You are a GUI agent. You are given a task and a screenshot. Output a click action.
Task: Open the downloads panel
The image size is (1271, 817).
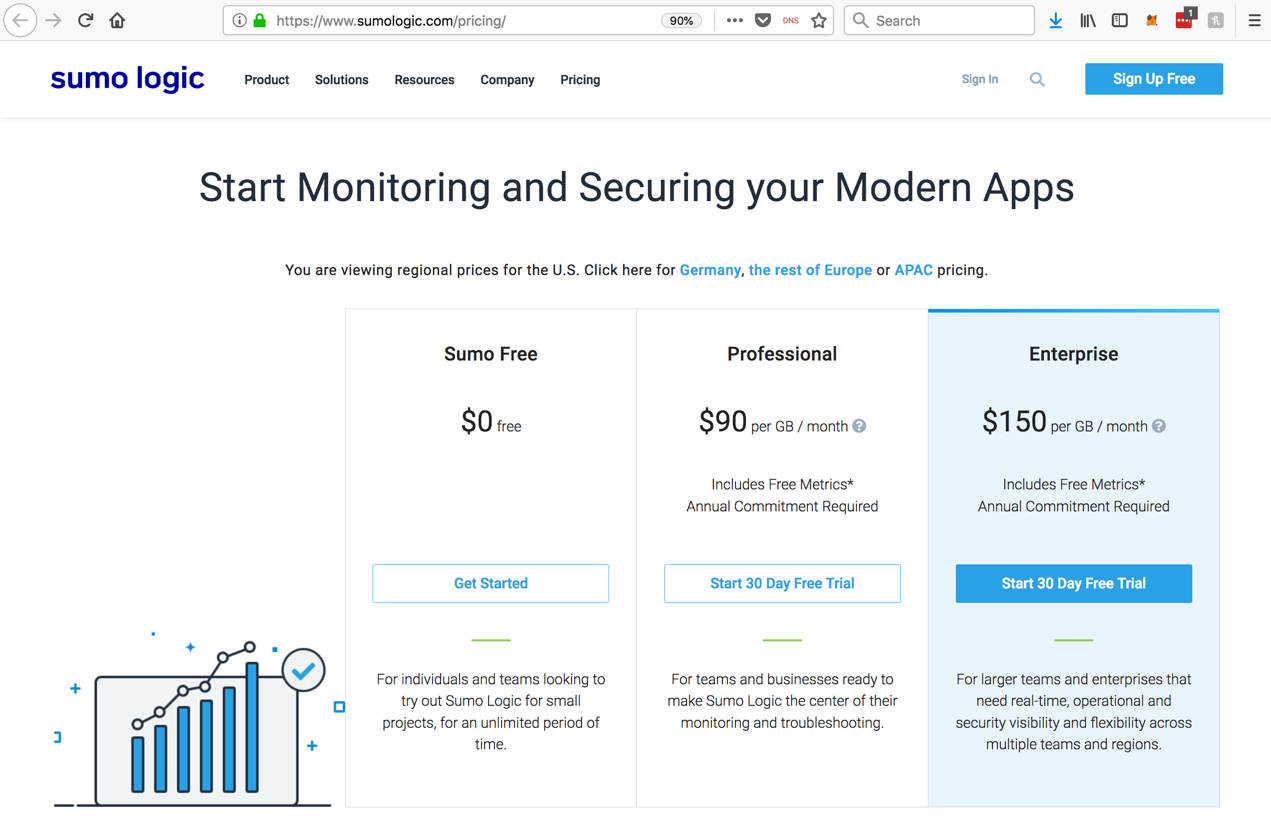1055,20
